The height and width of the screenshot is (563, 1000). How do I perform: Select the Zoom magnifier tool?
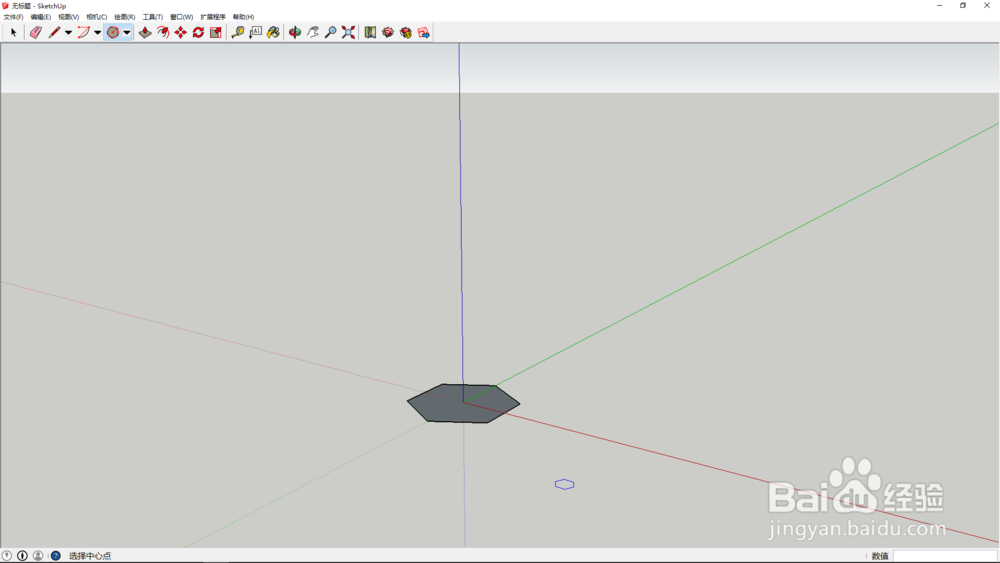pos(330,33)
